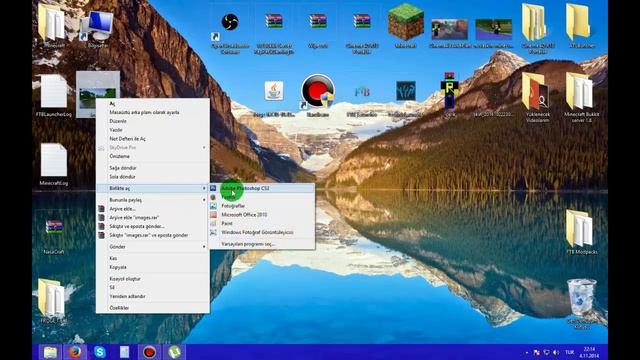This screenshot has width=640, height=360.
Task: Select the purple-ground Minecraft screenshot thumbnail
Action: pos(493,29)
